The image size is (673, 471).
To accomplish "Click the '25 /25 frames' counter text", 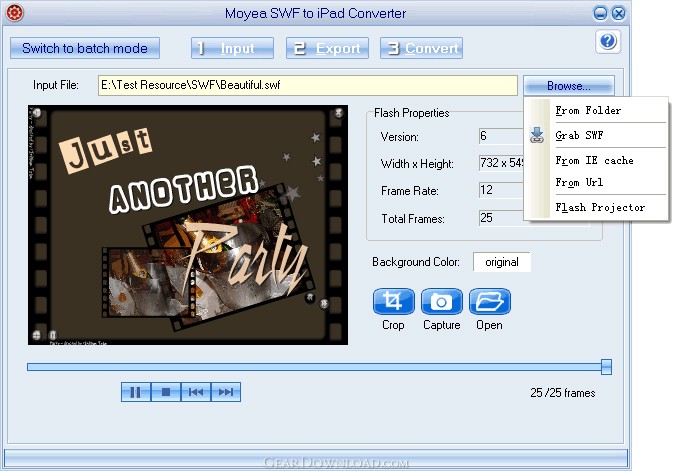I will tap(563, 393).
